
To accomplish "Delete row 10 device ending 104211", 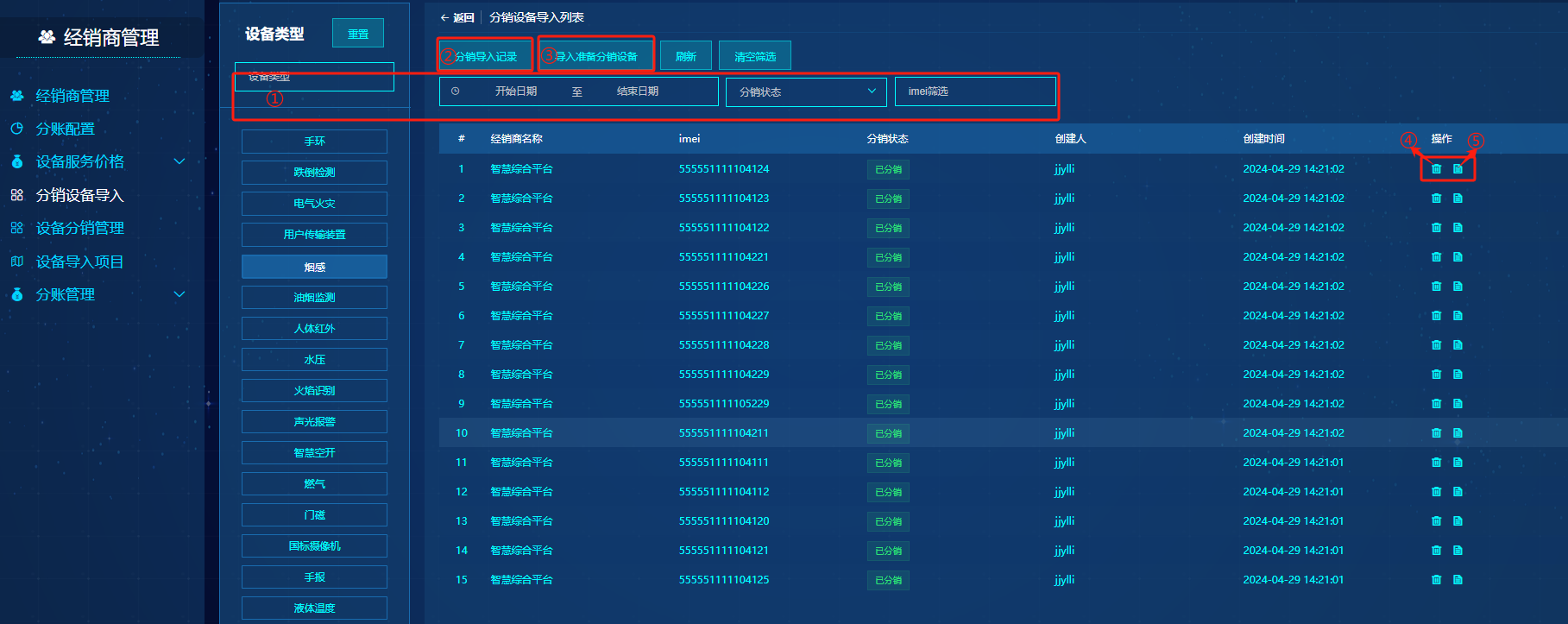I will click(x=1436, y=433).
